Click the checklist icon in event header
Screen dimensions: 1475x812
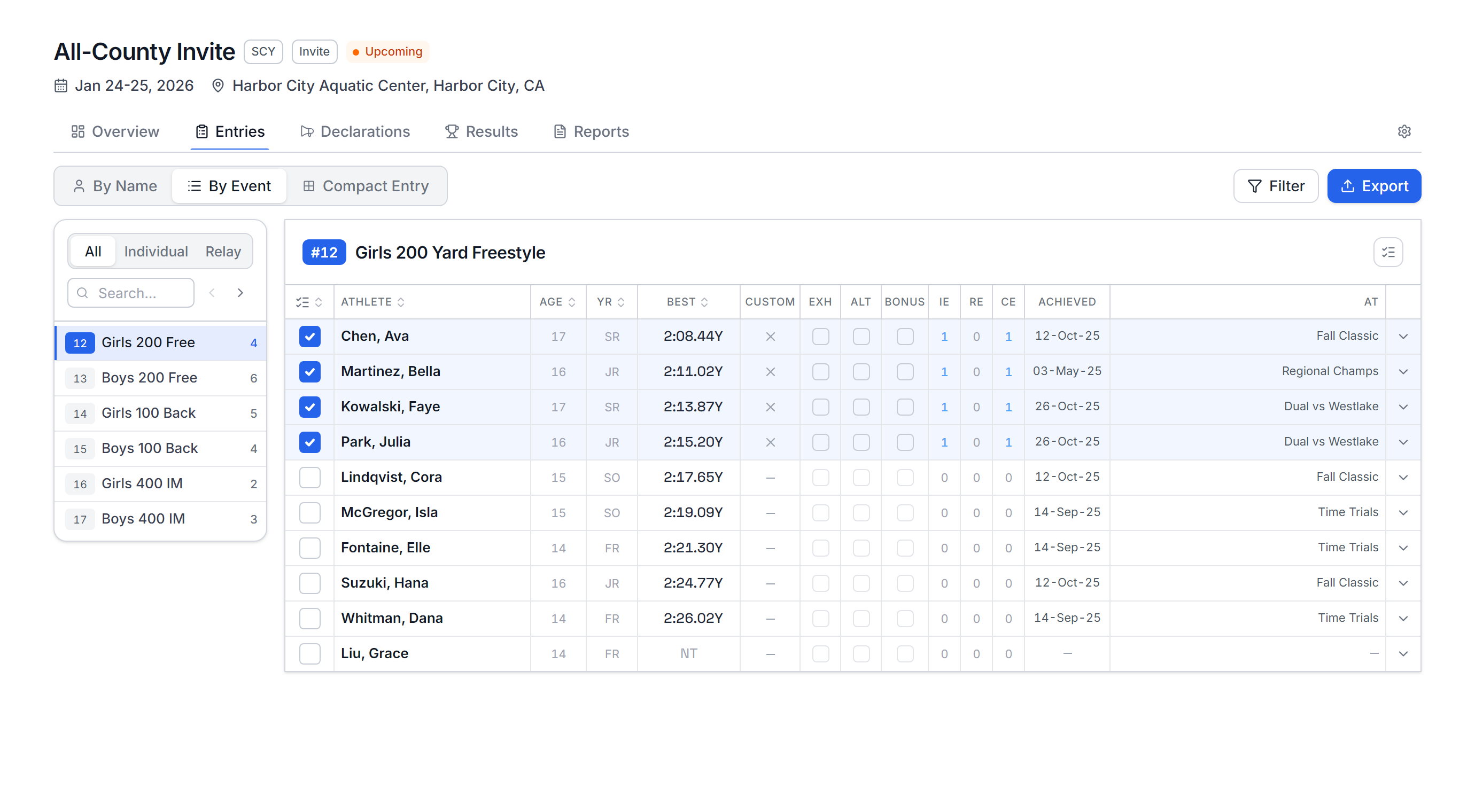1388,252
